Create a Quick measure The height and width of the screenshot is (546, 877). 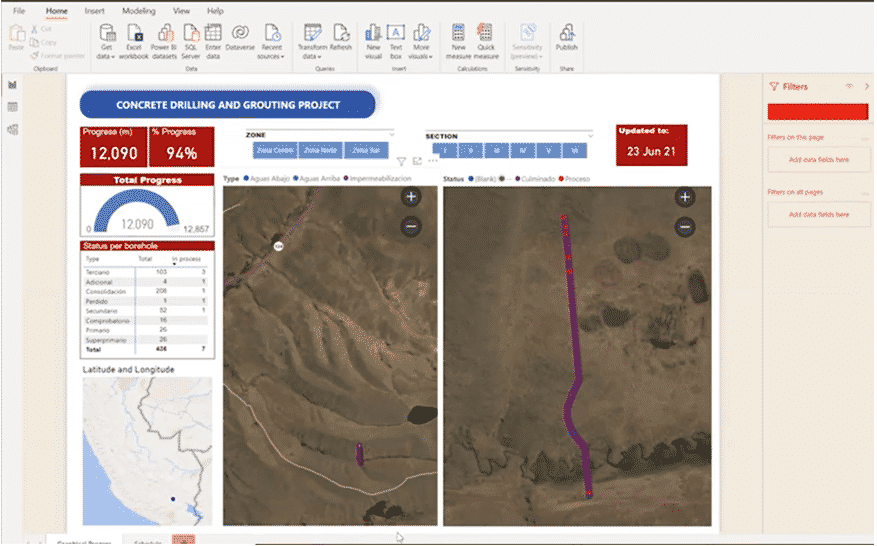pyautogui.click(x=486, y=41)
